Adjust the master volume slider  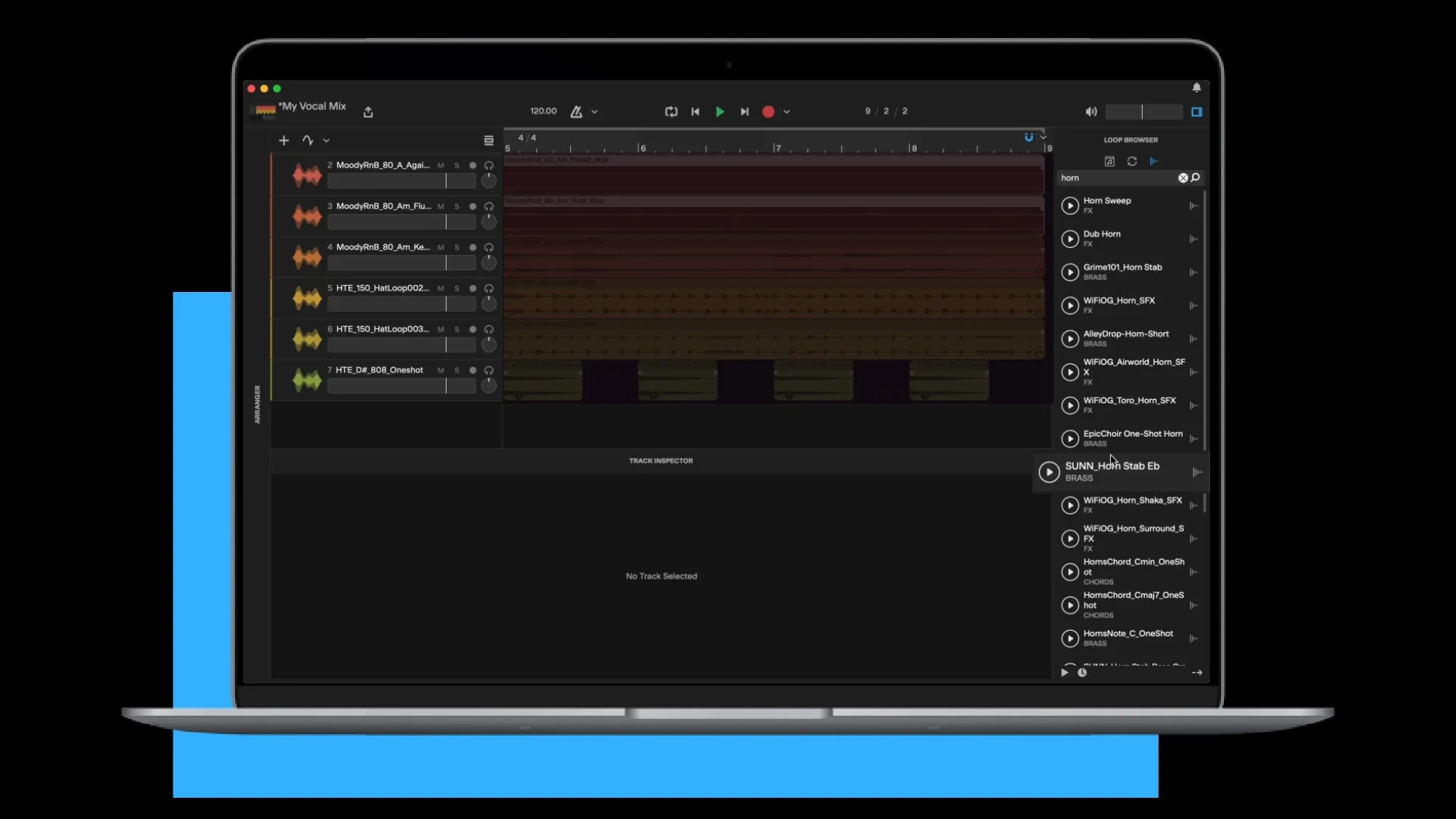(x=1144, y=111)
